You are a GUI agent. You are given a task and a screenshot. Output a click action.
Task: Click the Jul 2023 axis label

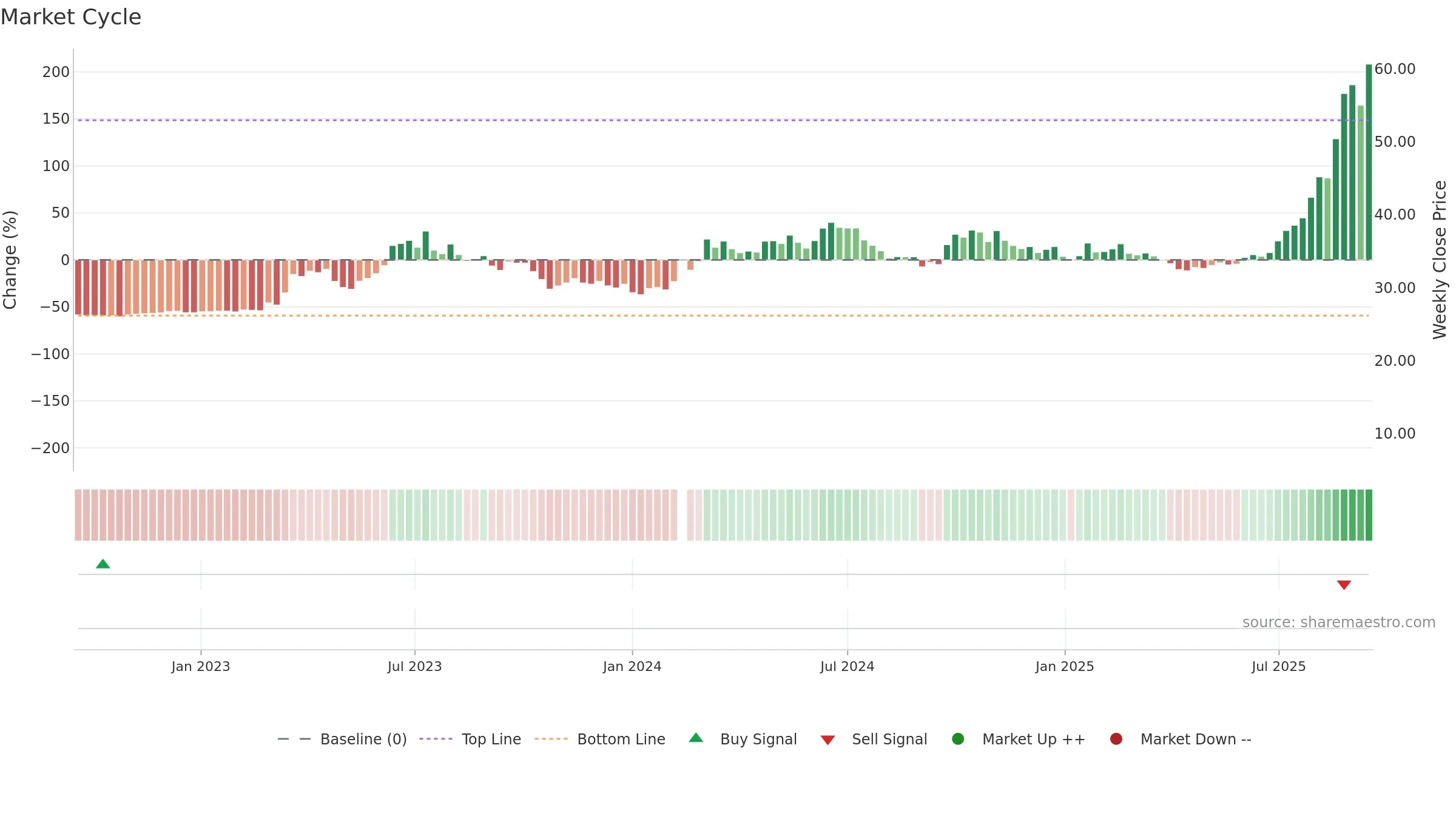tap(415, 667)
